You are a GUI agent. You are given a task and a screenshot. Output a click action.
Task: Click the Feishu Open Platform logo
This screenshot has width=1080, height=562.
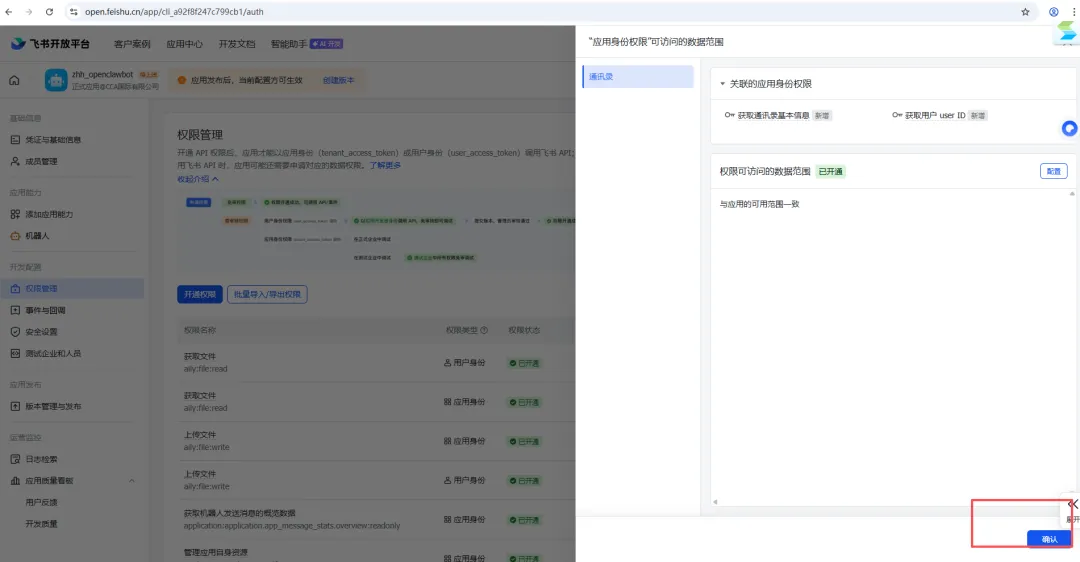click(x=50, y=43)
